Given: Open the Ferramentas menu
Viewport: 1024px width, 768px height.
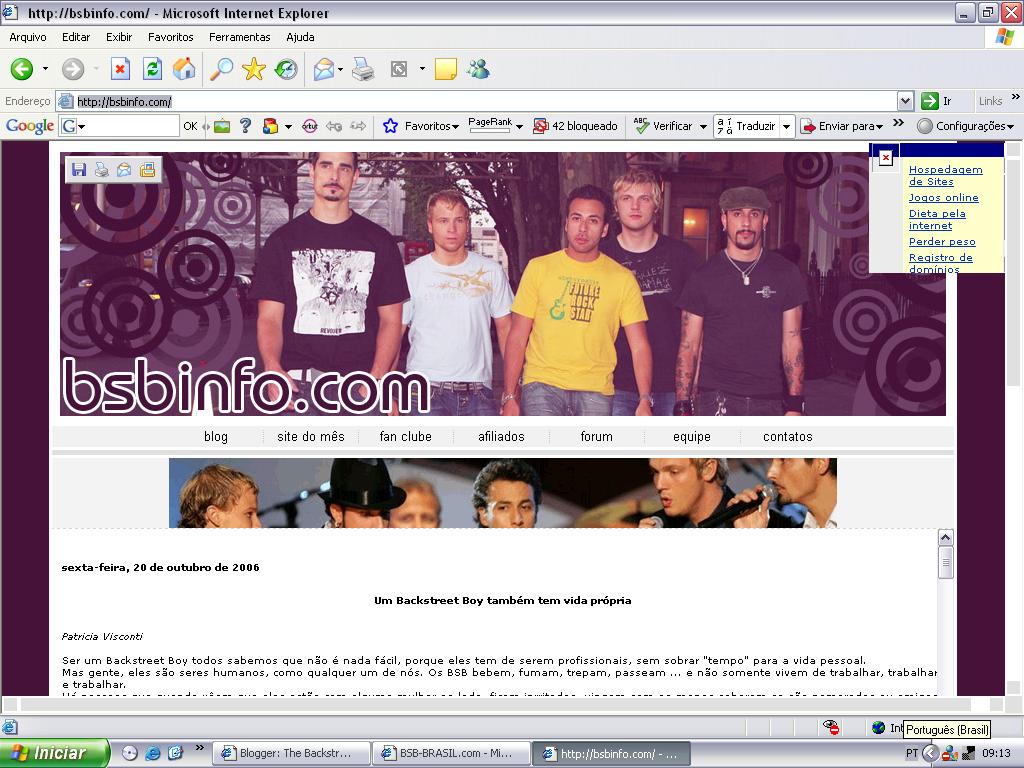Looking at the screenshot, I should pyautogui.click(x=239, y=37).
